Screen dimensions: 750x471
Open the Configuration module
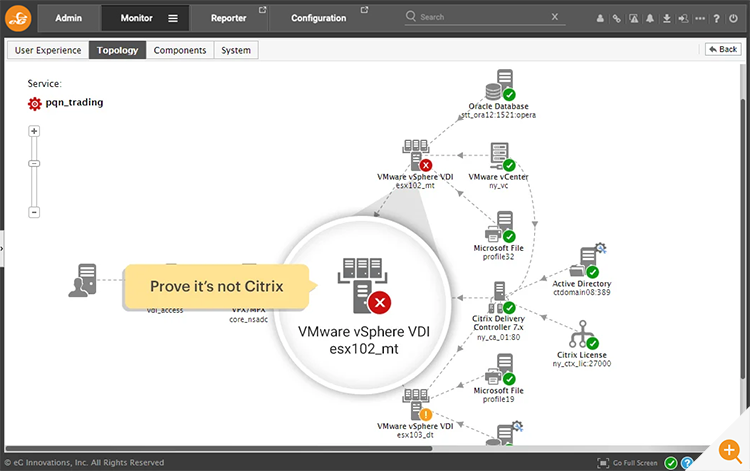click(319, 18)
